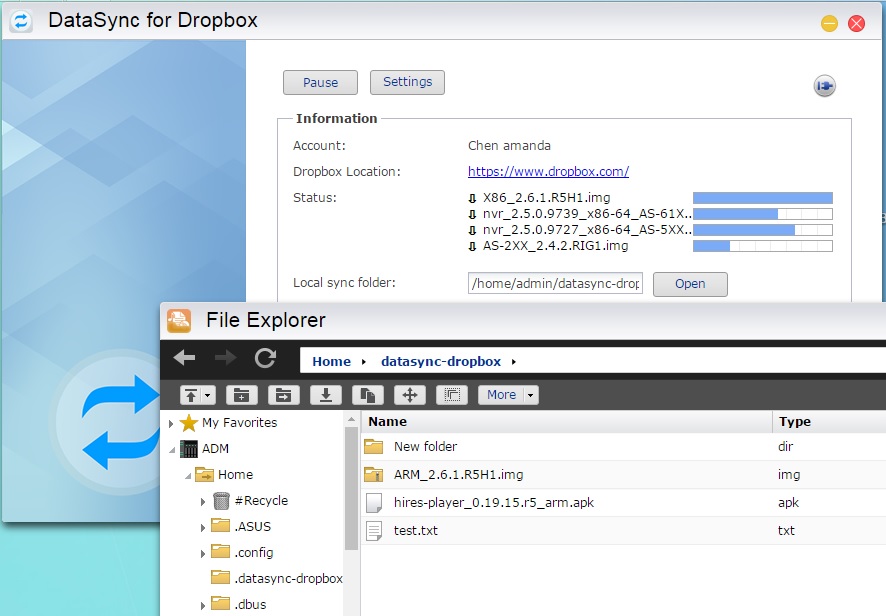Open the Upload button dropdown arrow
The image size is (886, 616).
coord(208,395)
